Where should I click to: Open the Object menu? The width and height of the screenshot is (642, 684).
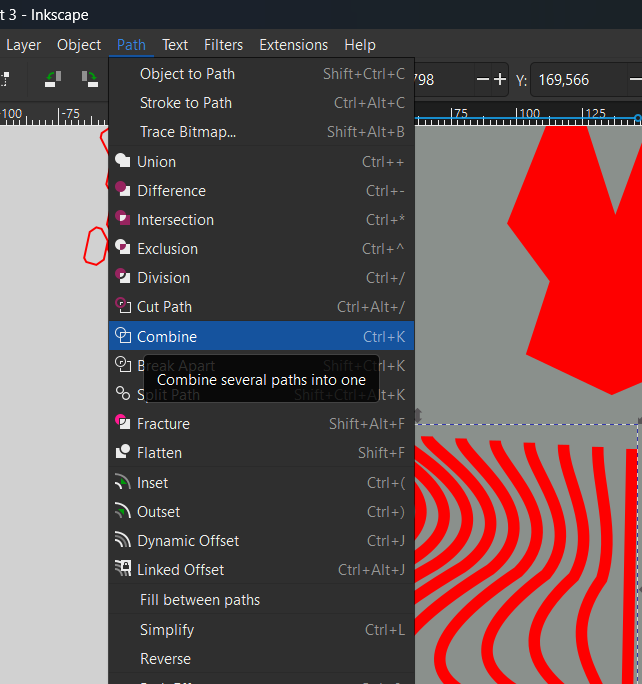pyautogui.click(x=79, y=45)
